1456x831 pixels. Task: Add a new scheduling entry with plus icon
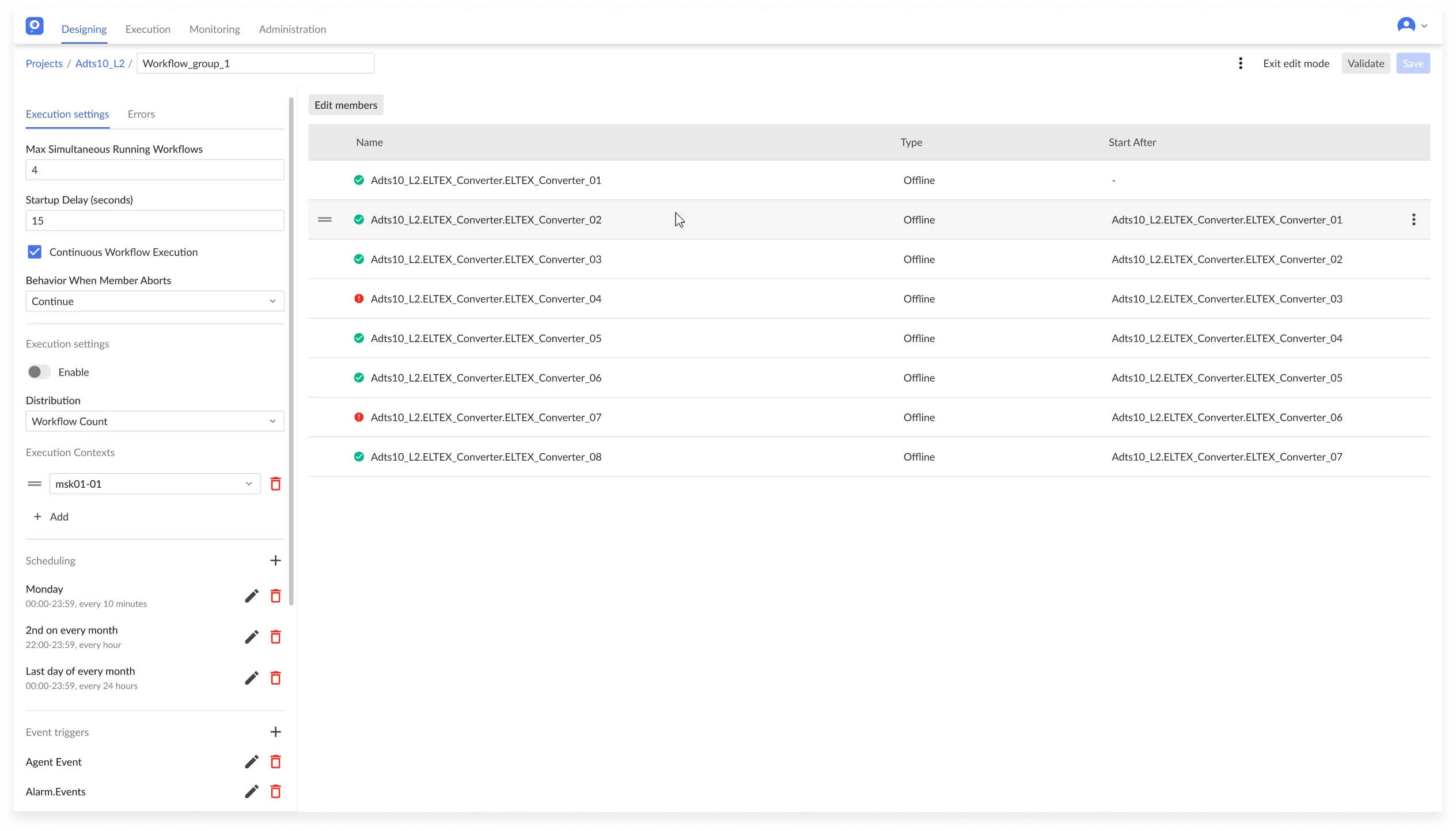[x=275, y=560]
